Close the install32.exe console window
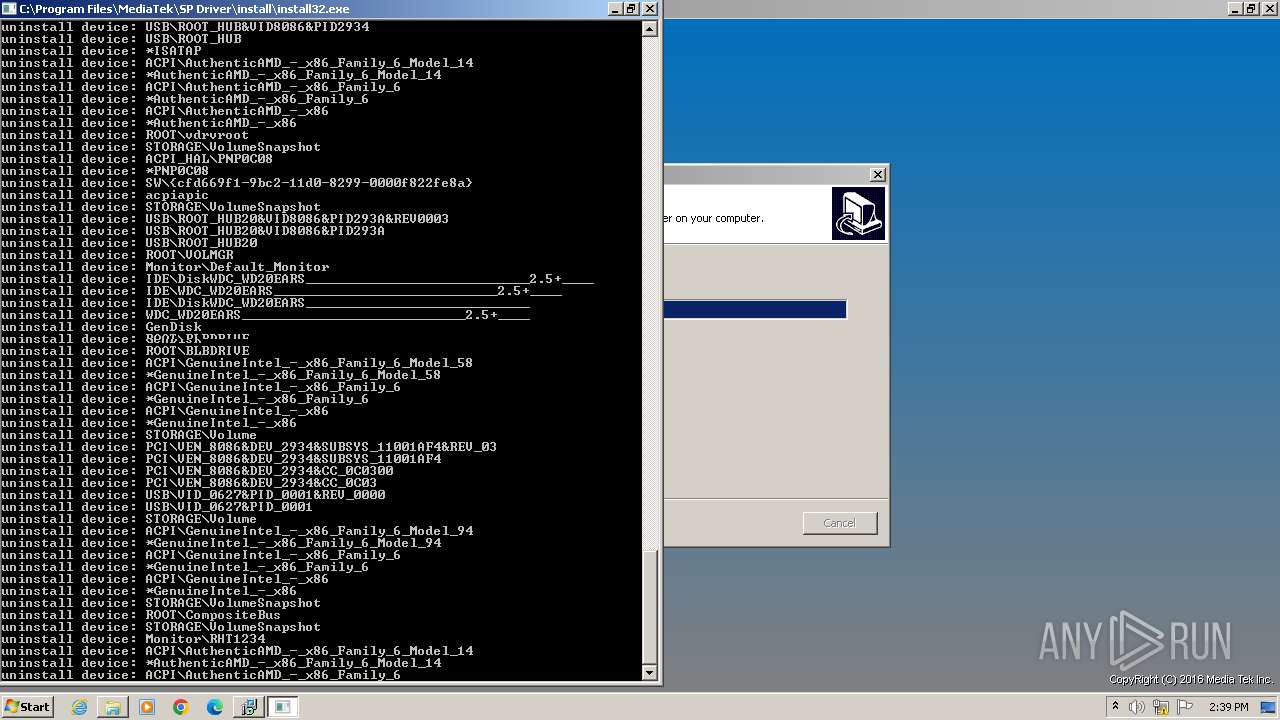1280x720 pixels. point(650,8)
